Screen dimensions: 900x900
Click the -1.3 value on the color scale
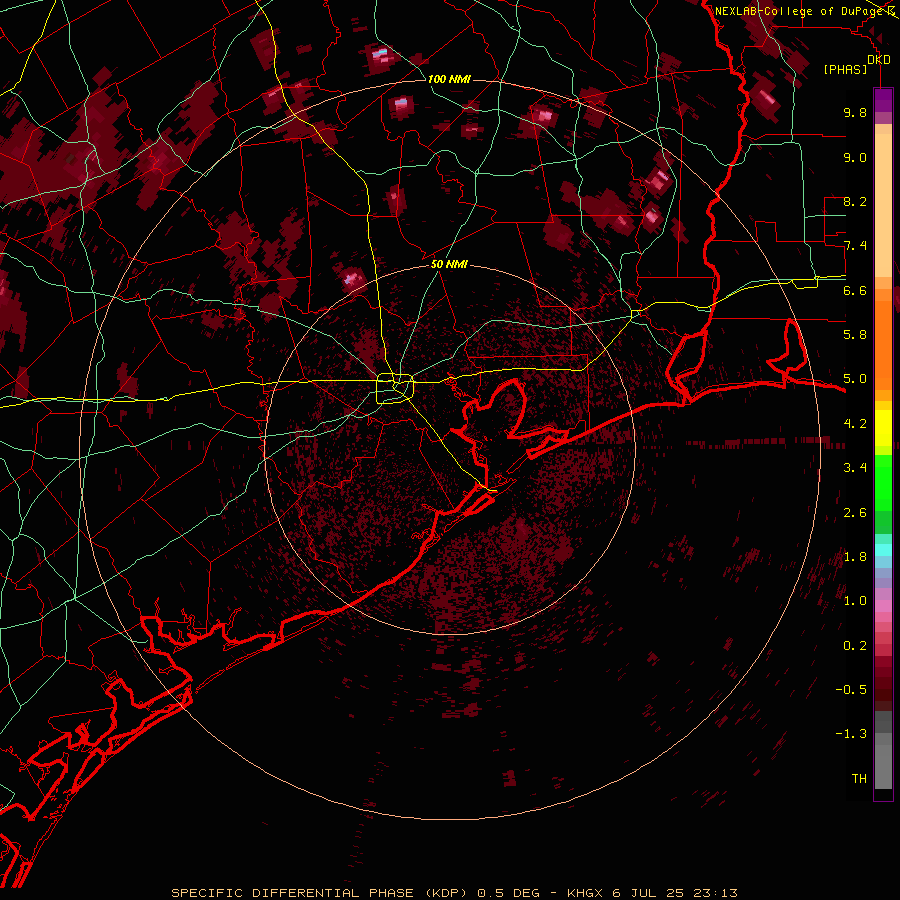[x=851, y=734]
